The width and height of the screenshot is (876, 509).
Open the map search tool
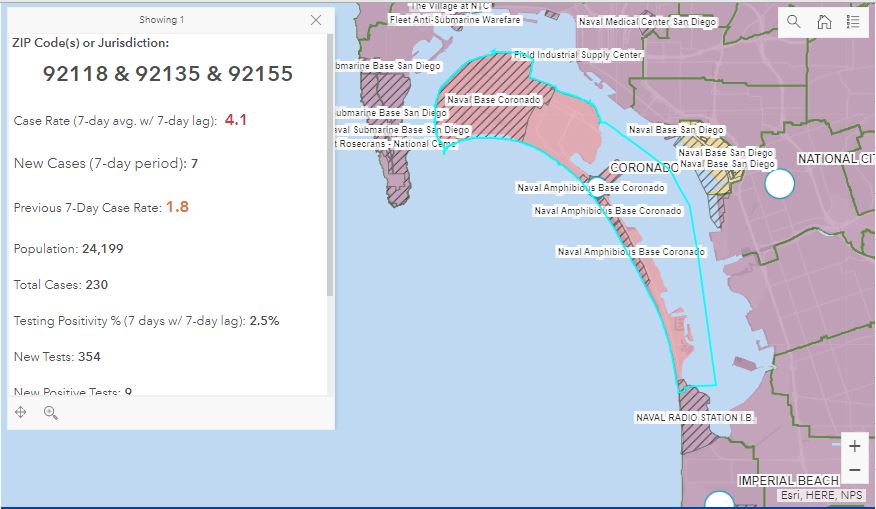794,22
